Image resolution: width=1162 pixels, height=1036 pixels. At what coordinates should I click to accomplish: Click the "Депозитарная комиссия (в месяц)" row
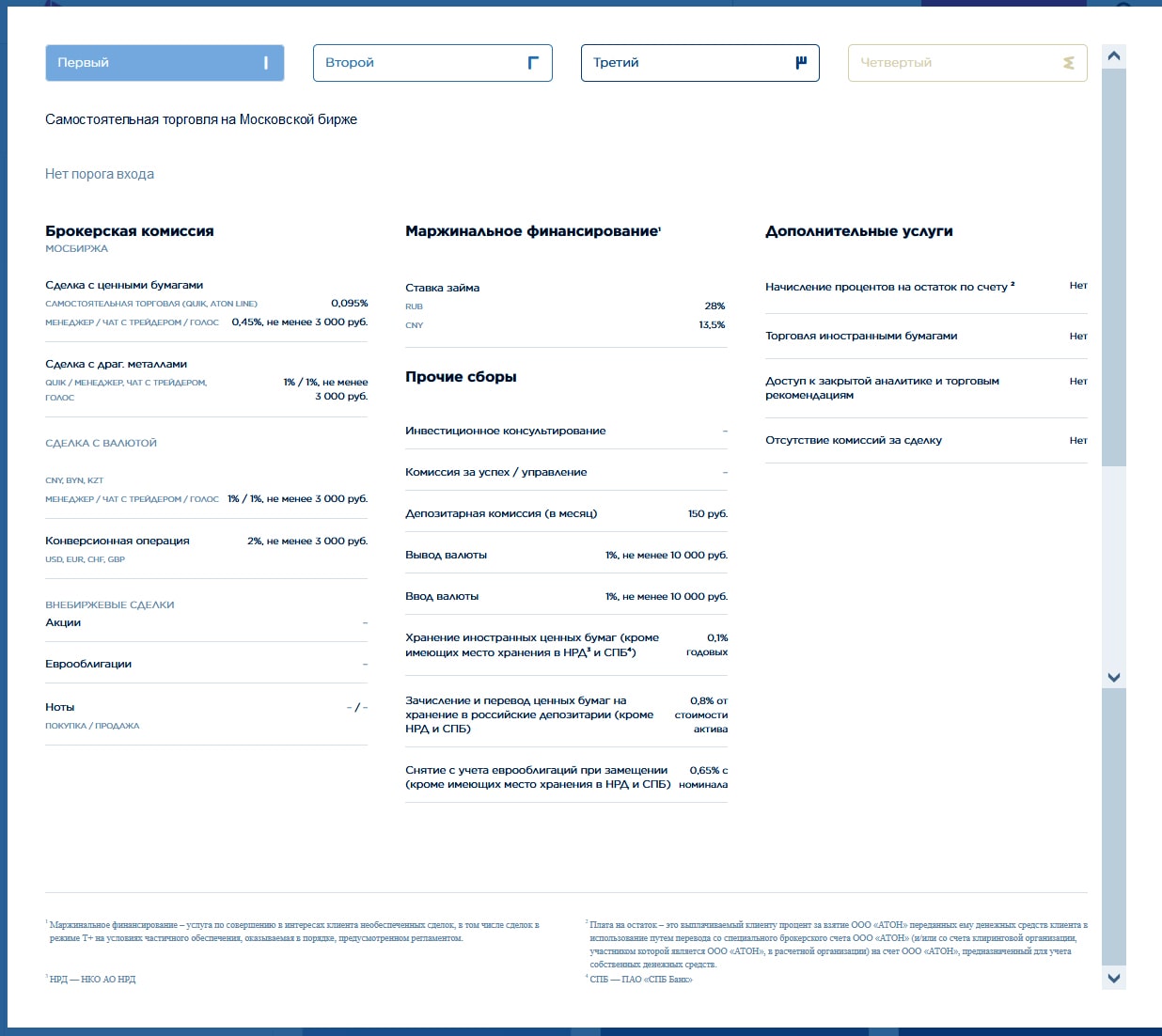pos(501,514)
